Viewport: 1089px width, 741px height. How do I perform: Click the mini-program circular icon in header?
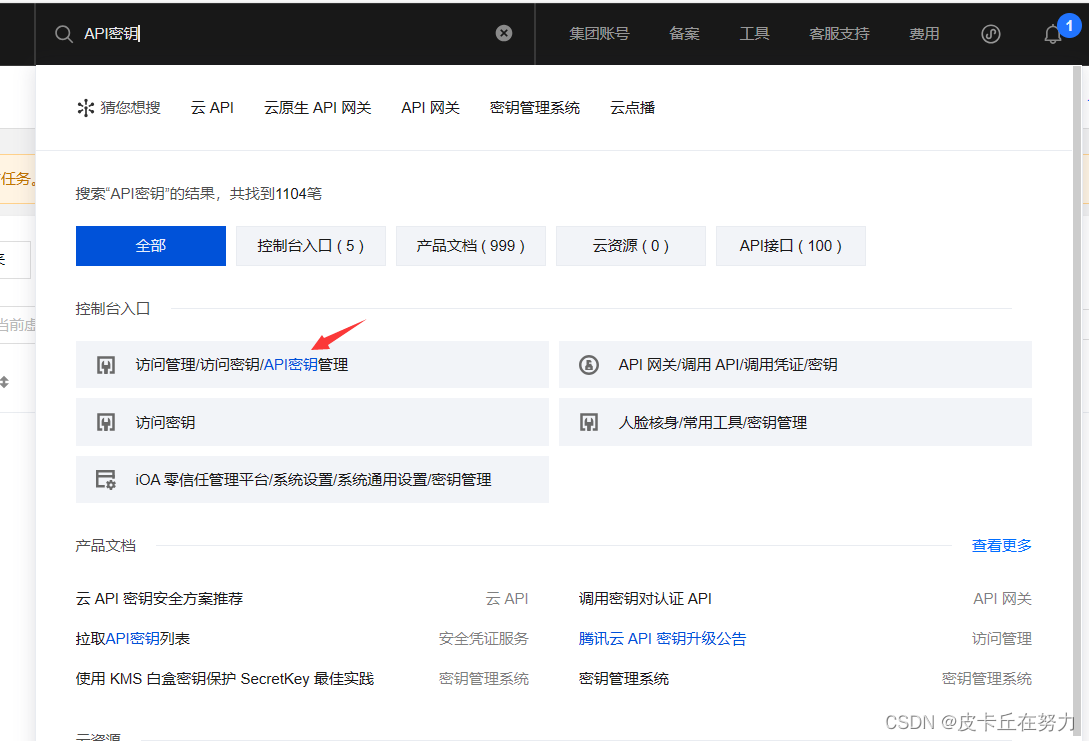pyautogui.click(x=990, y=34)
